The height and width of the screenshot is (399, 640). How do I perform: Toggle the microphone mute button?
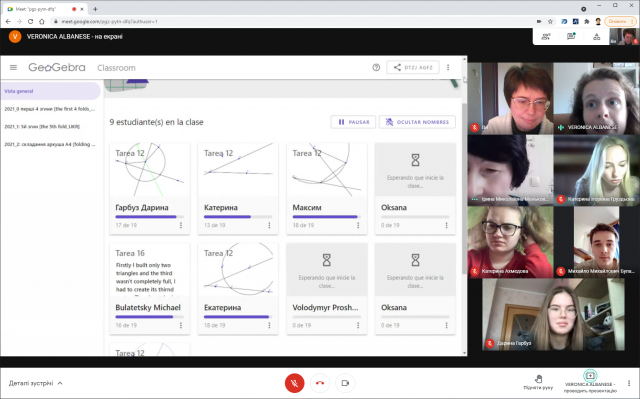[294, 383]
